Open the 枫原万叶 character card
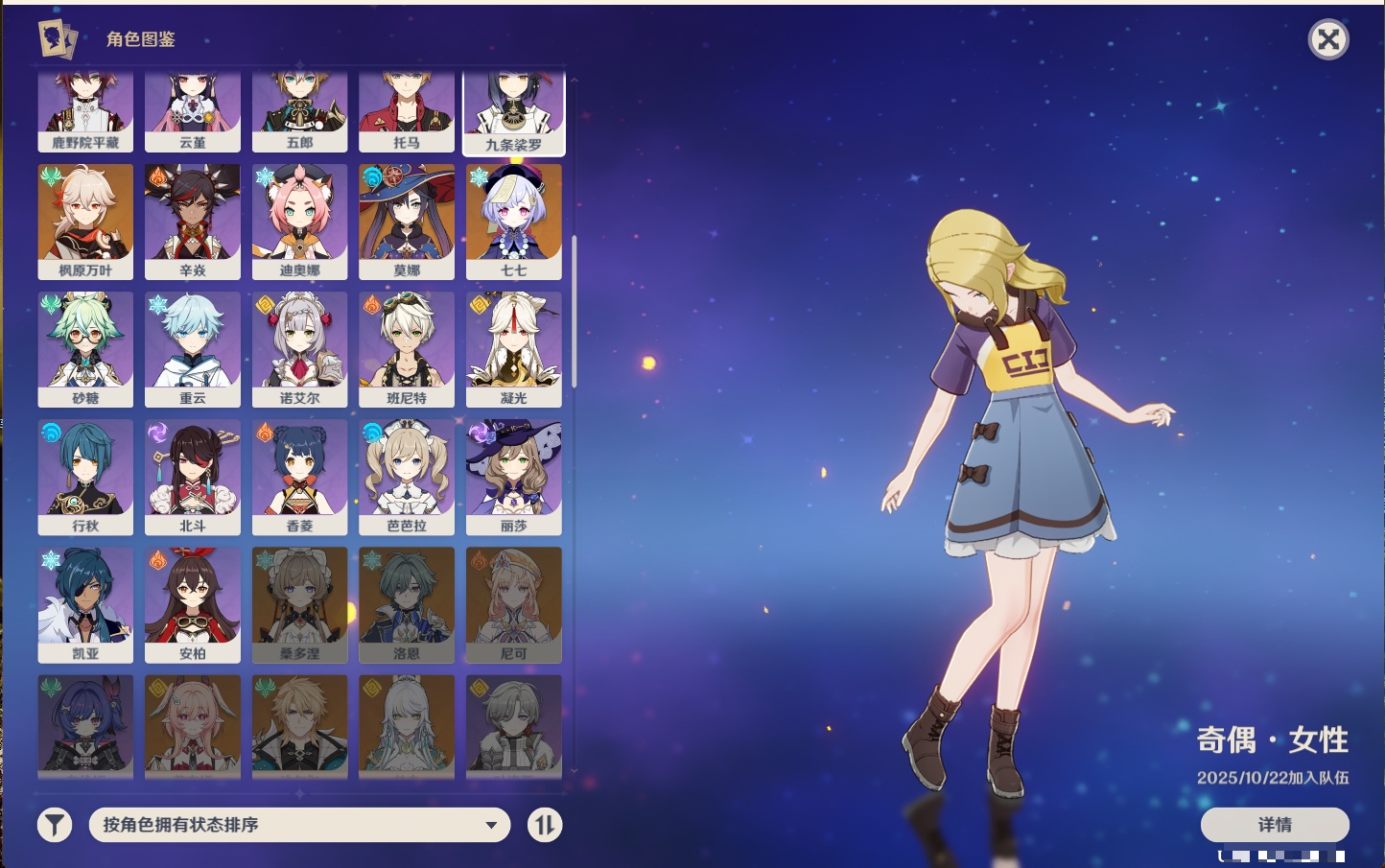The width and height of the screenshot is (1385, 868). coord(85,222)
